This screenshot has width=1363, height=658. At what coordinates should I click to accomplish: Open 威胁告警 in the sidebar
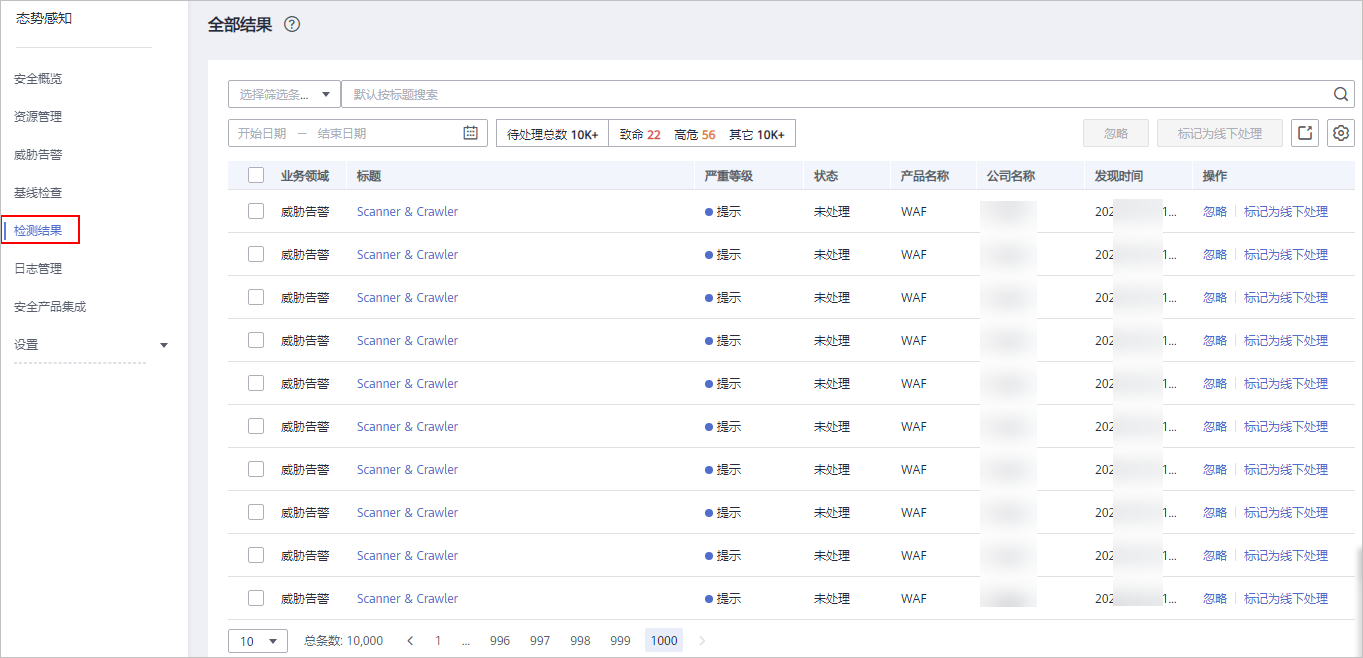tap(38, 155)
